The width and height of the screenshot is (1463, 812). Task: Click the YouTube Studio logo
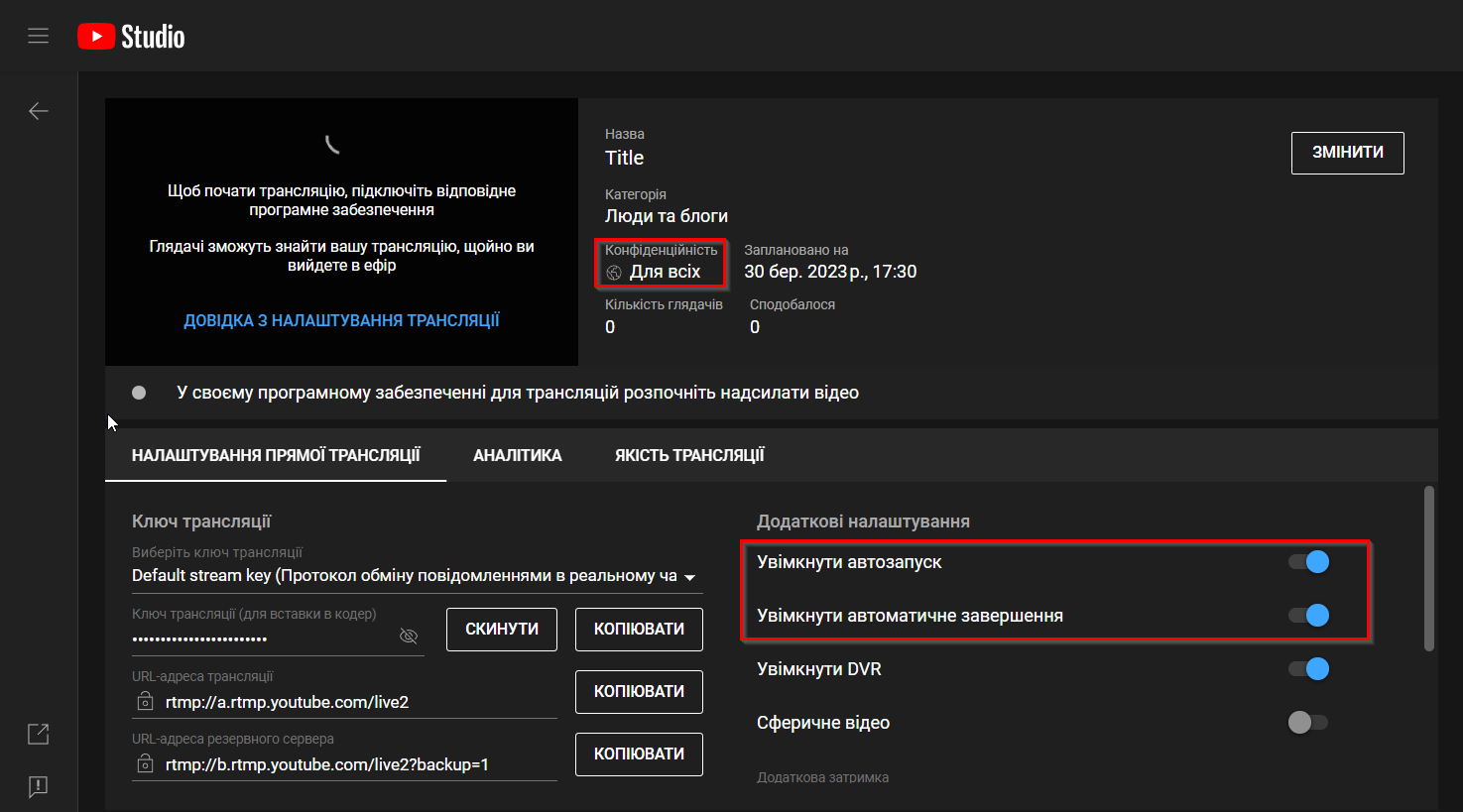(x=130, y=35)
